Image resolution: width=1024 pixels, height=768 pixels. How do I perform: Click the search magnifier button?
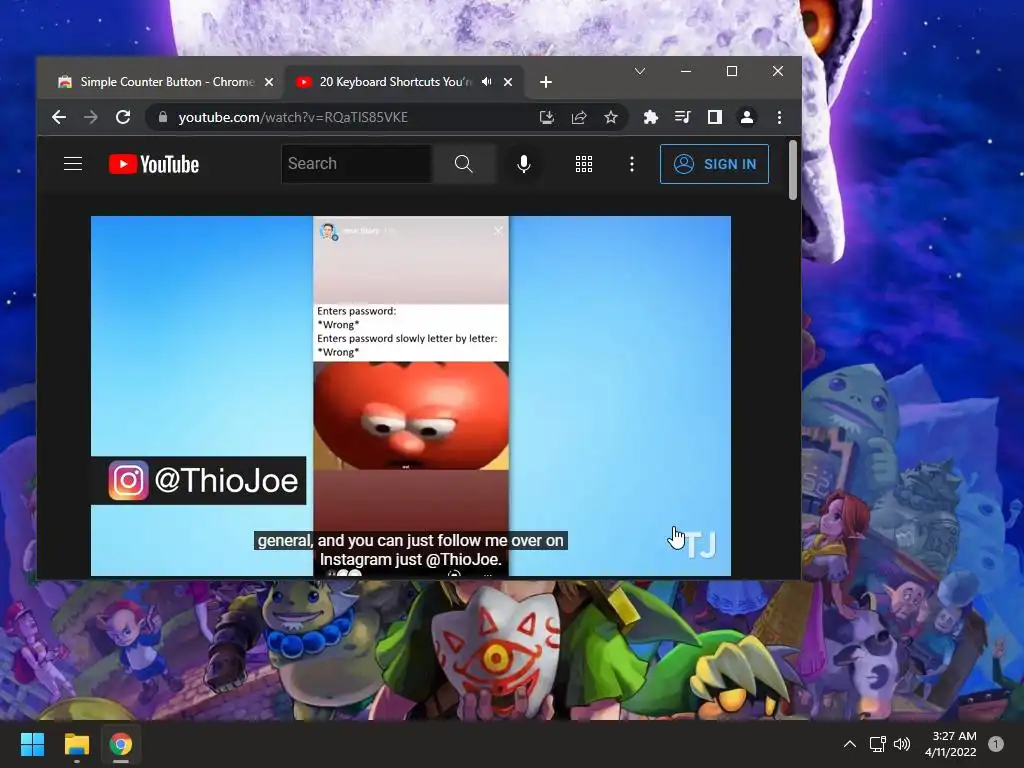[464, 163]
